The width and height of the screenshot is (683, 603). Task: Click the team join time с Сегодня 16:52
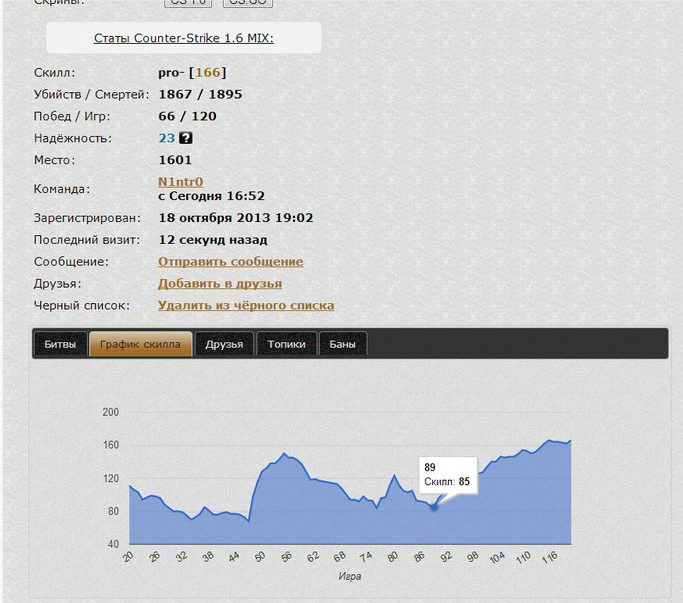pyautogui.click(x=211, y=196)
